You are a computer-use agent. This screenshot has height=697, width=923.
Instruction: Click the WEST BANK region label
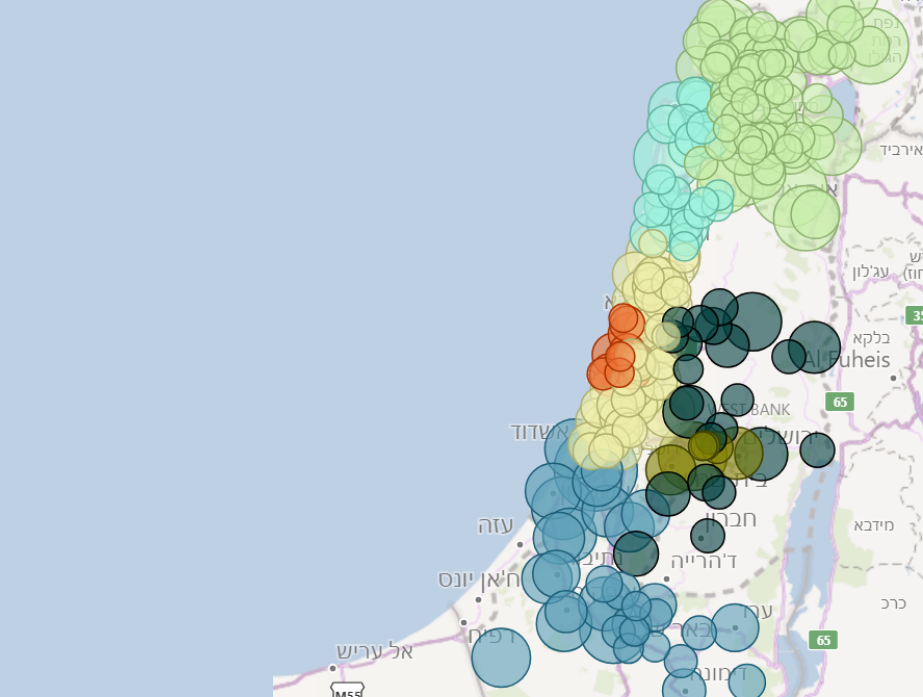748,410
